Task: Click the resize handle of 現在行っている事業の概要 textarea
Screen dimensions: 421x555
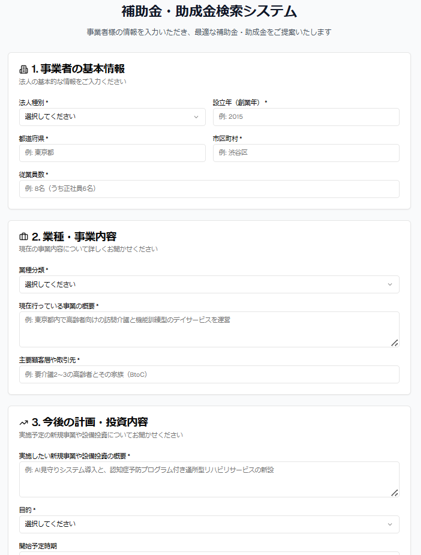Action: click(394, 343)
